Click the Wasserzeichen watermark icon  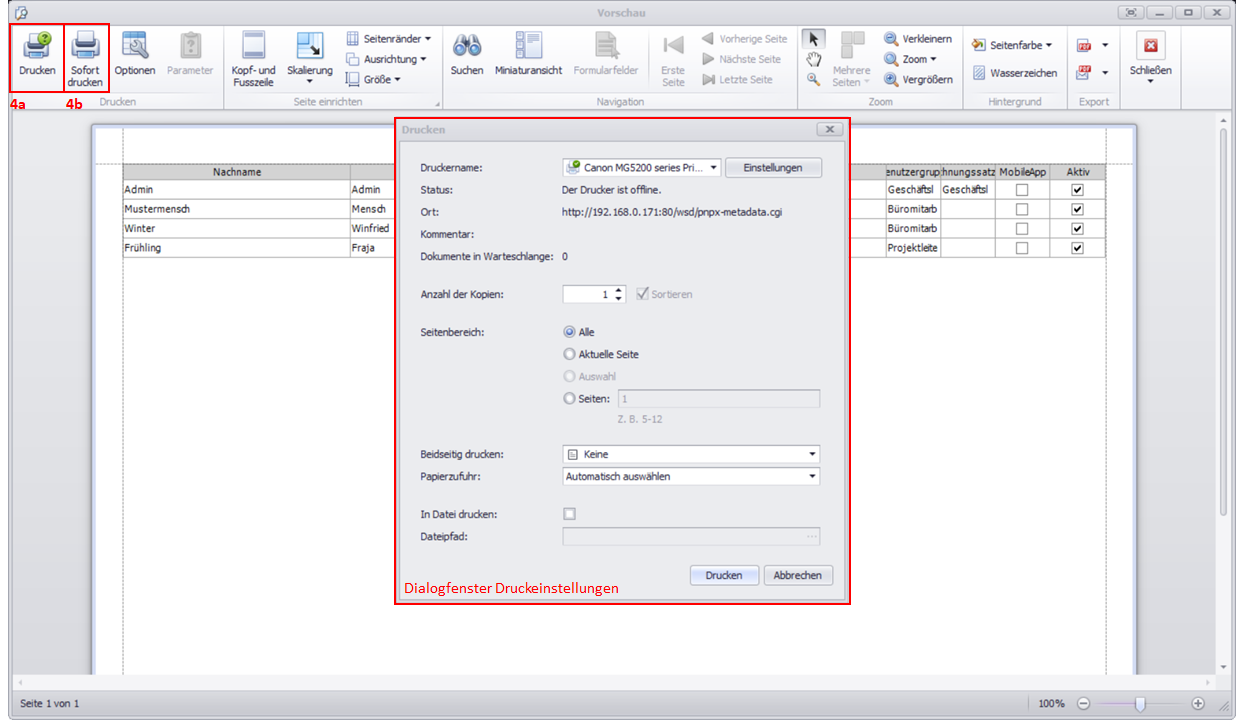click(980, 73)
